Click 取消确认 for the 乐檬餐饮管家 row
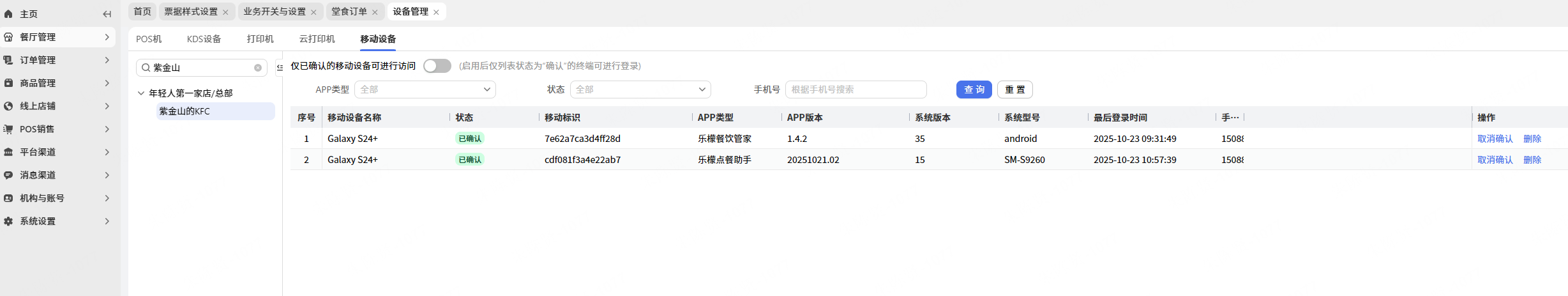 [x=1495, y=139]
